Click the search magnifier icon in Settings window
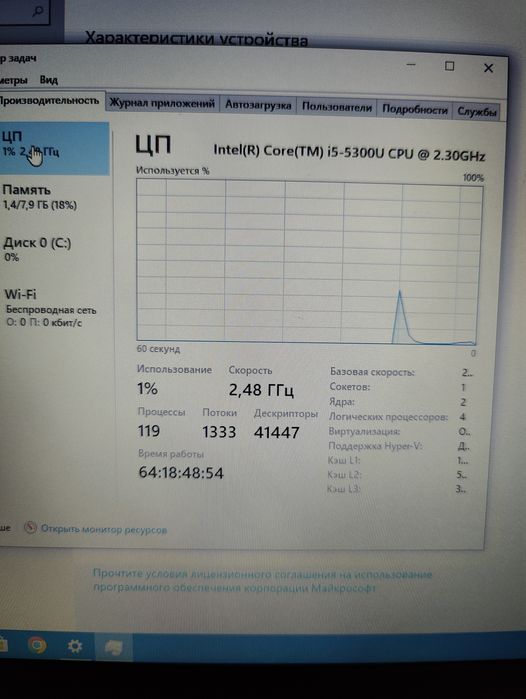Viewport: 526px width, 699px height. point(39,11)
